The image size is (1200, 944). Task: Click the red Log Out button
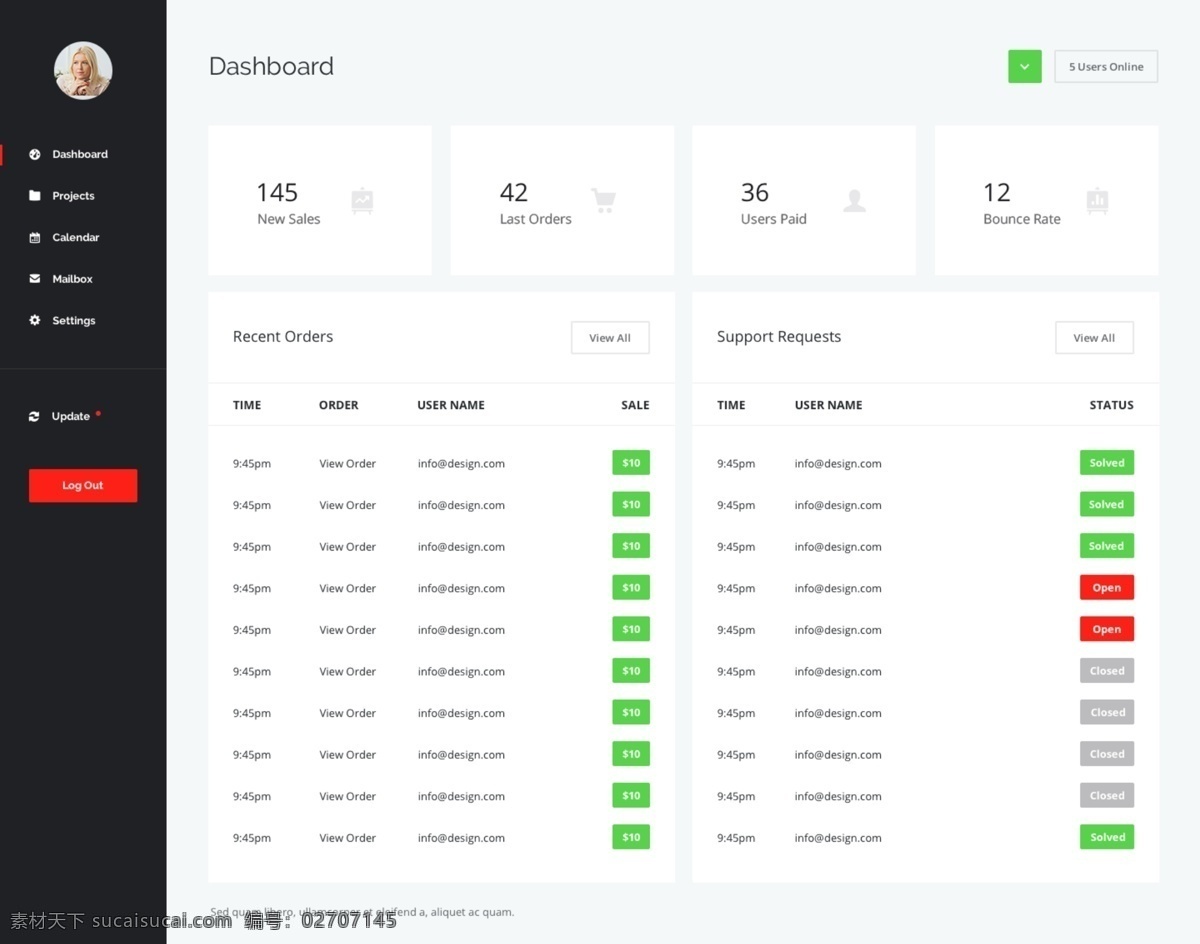(x=83, y=486)
